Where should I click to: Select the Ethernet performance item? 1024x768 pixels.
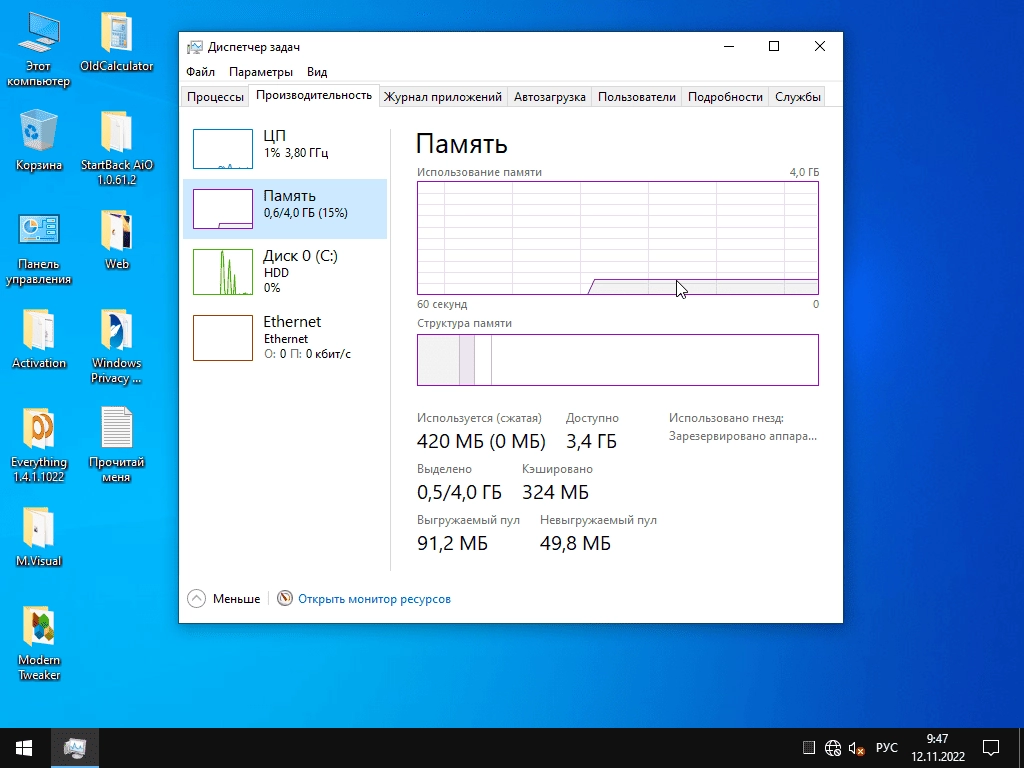285,338
